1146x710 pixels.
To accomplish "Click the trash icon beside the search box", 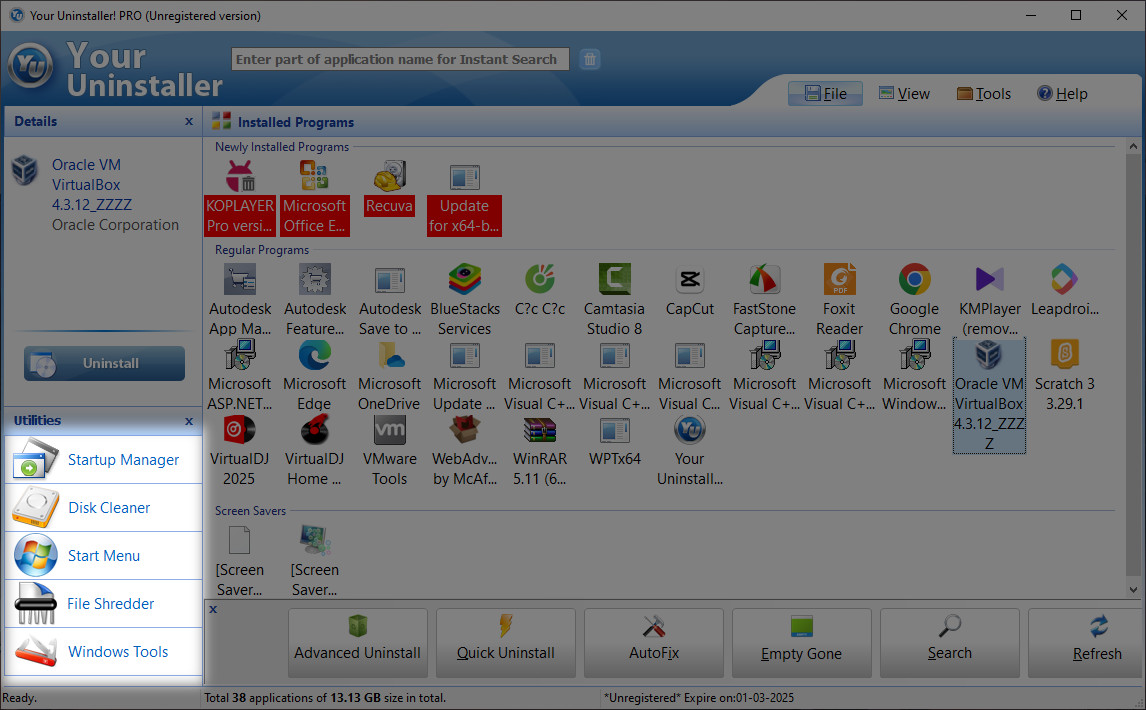I will (x=590, y=59).
